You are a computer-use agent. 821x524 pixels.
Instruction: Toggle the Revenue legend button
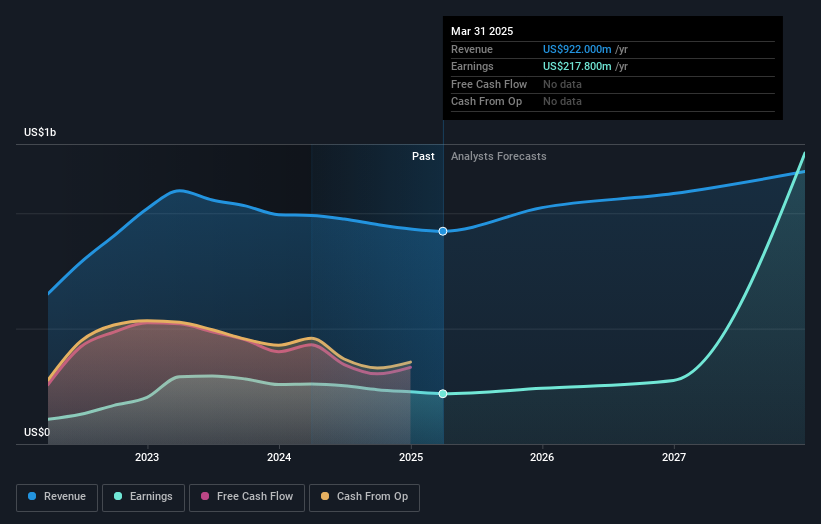pos(57,497)
